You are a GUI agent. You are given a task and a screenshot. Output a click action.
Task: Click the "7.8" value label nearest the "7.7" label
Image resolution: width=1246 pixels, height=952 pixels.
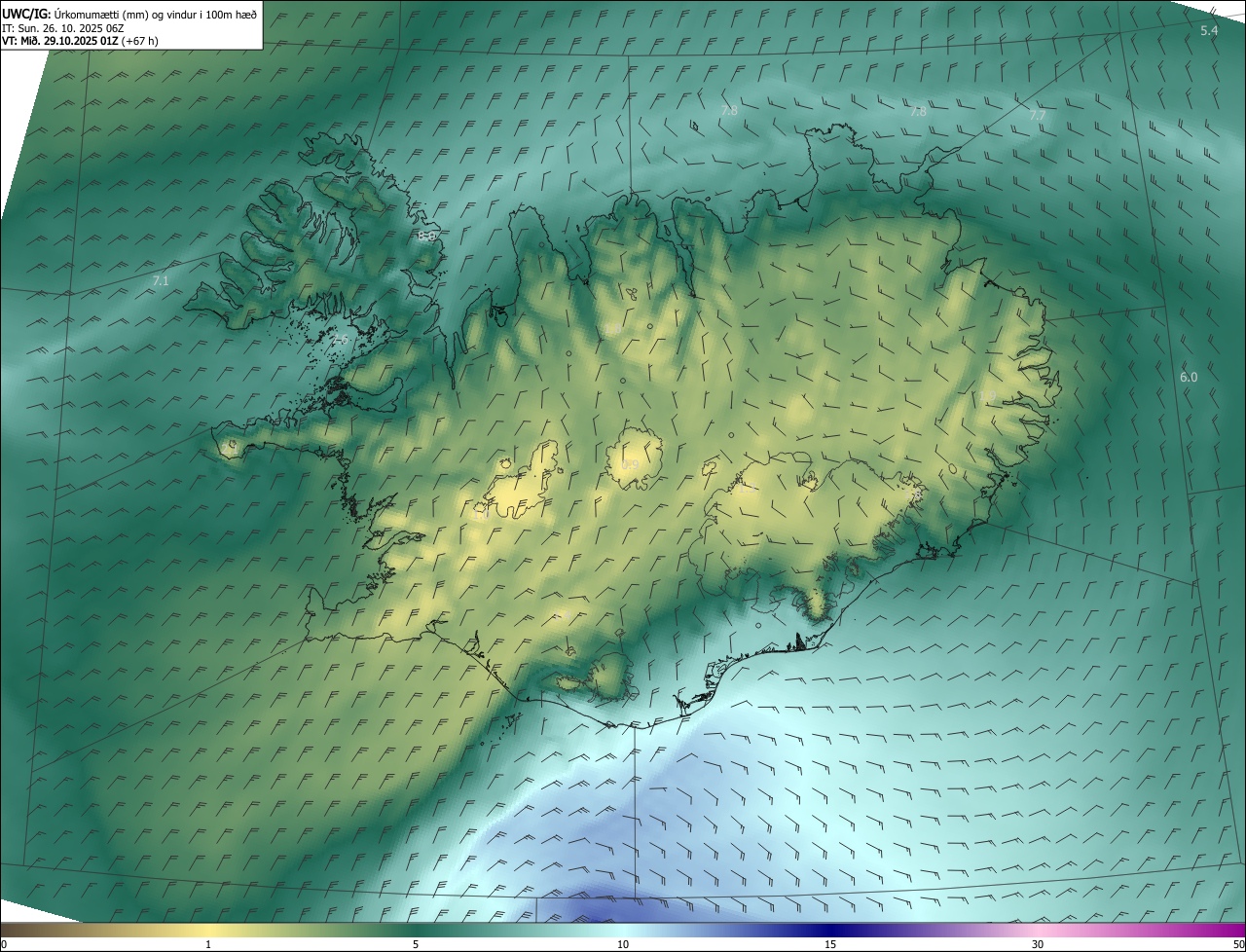(x=918, y=112)
